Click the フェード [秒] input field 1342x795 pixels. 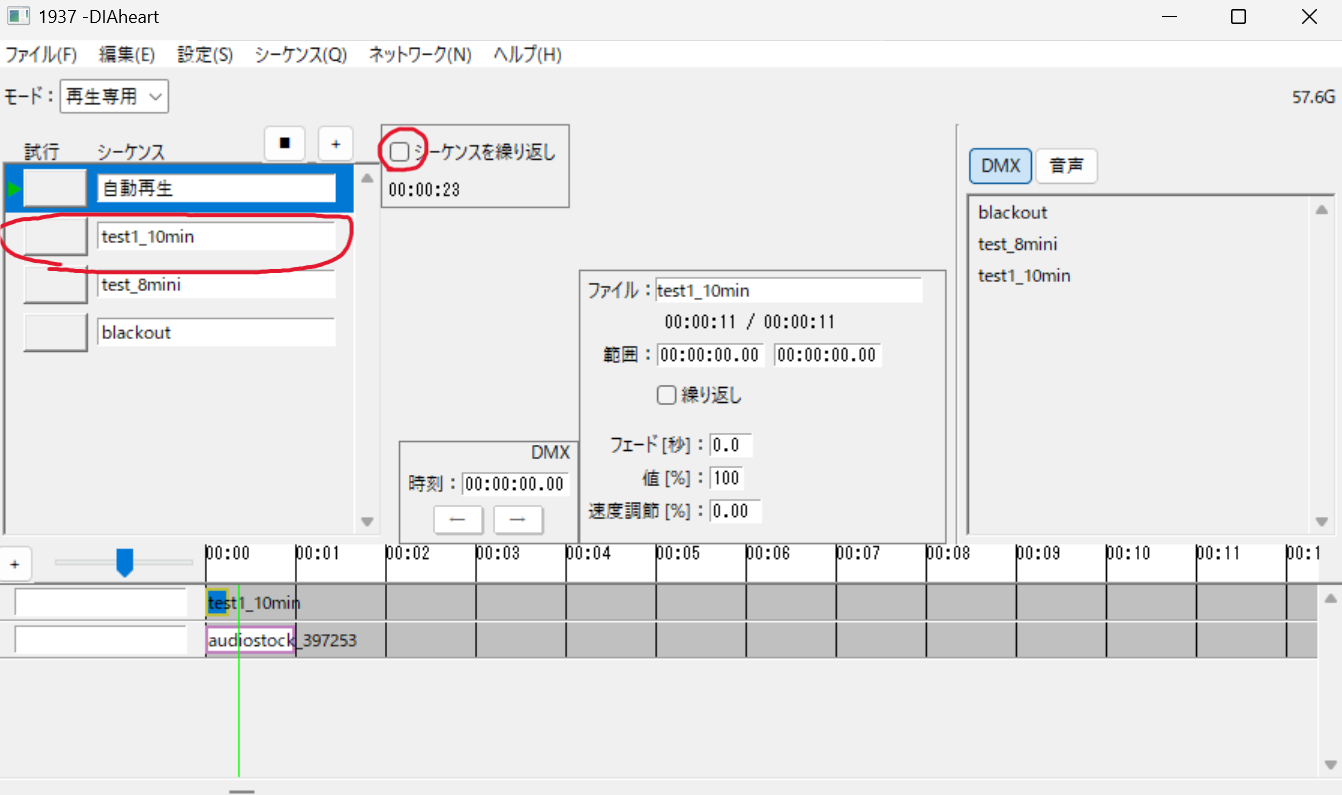pyautogui.click(x=730, y=445)
